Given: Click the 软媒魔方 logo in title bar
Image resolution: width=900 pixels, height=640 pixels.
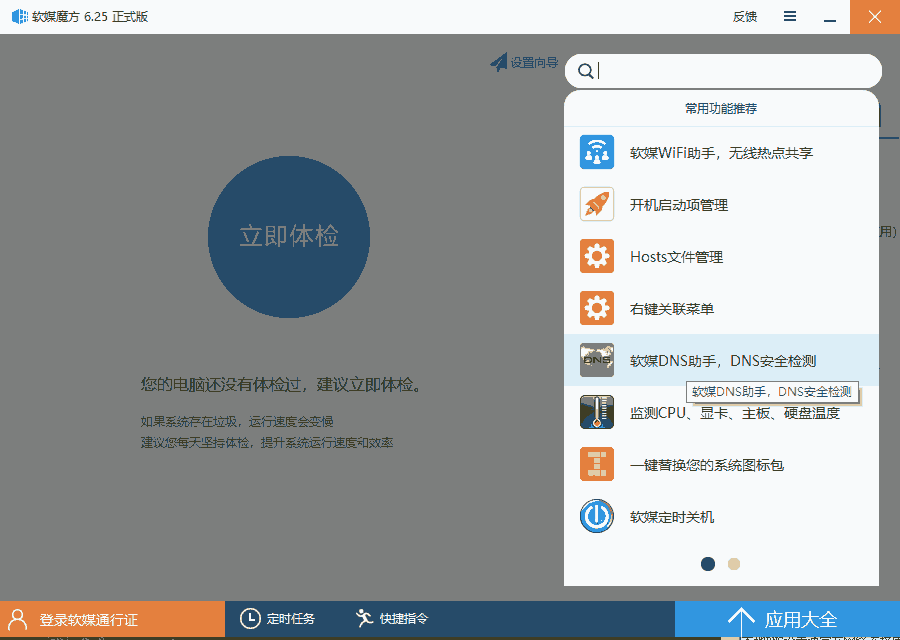Looking at the screenshot, I should click(20, 17).
